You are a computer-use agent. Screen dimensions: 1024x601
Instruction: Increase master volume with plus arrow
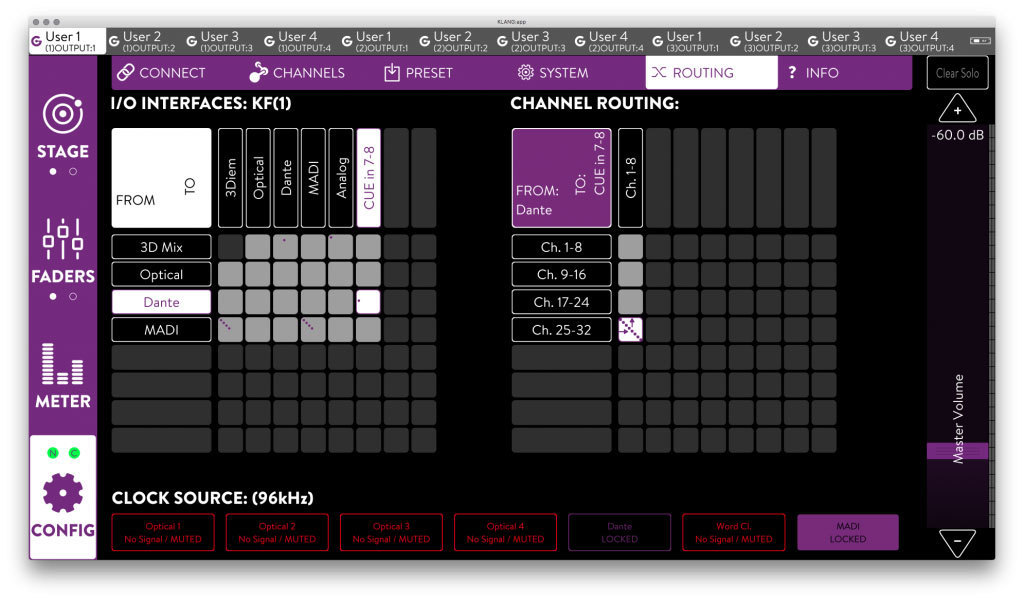click(957, 110)
